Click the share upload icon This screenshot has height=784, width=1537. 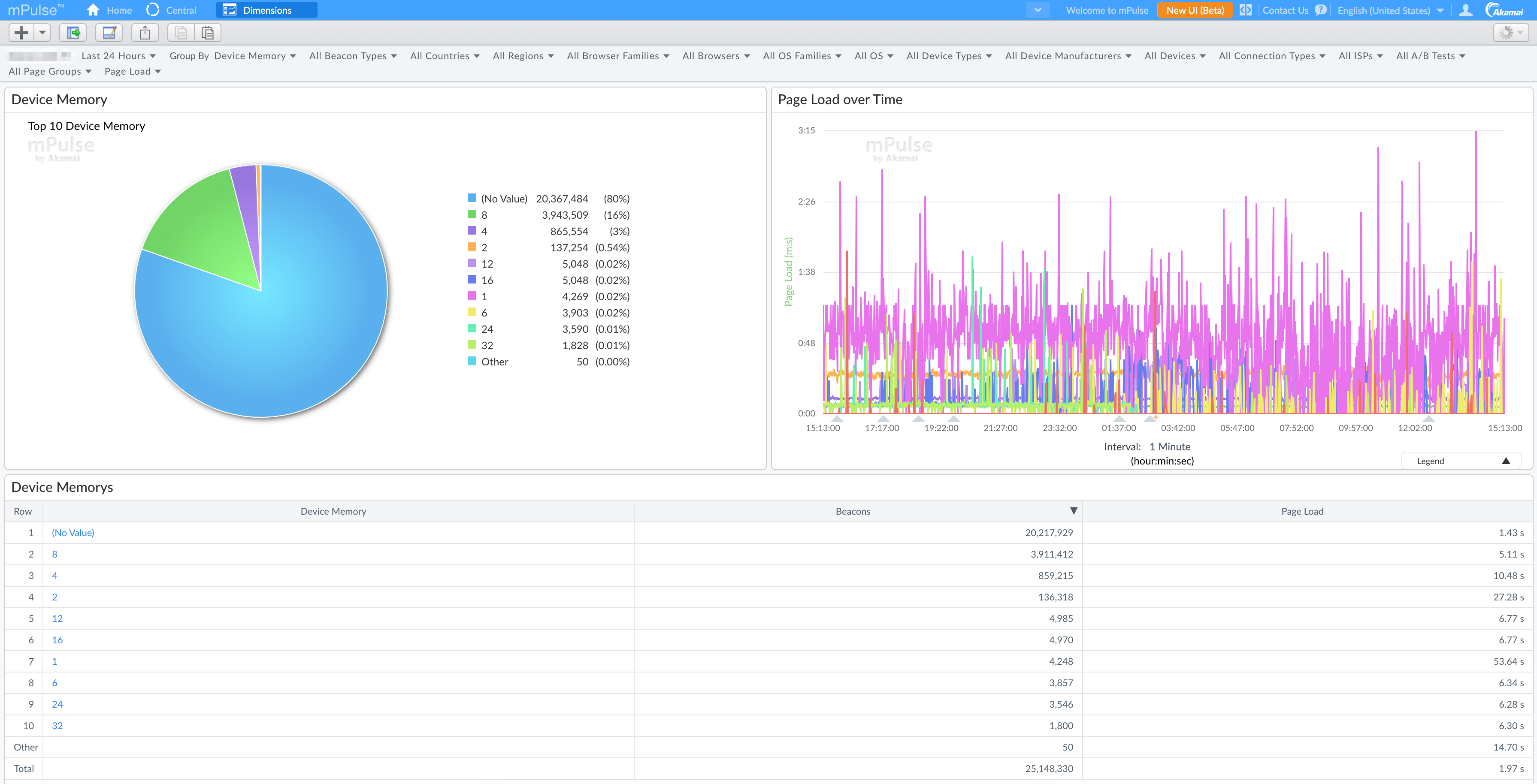(x=145, y=33)
